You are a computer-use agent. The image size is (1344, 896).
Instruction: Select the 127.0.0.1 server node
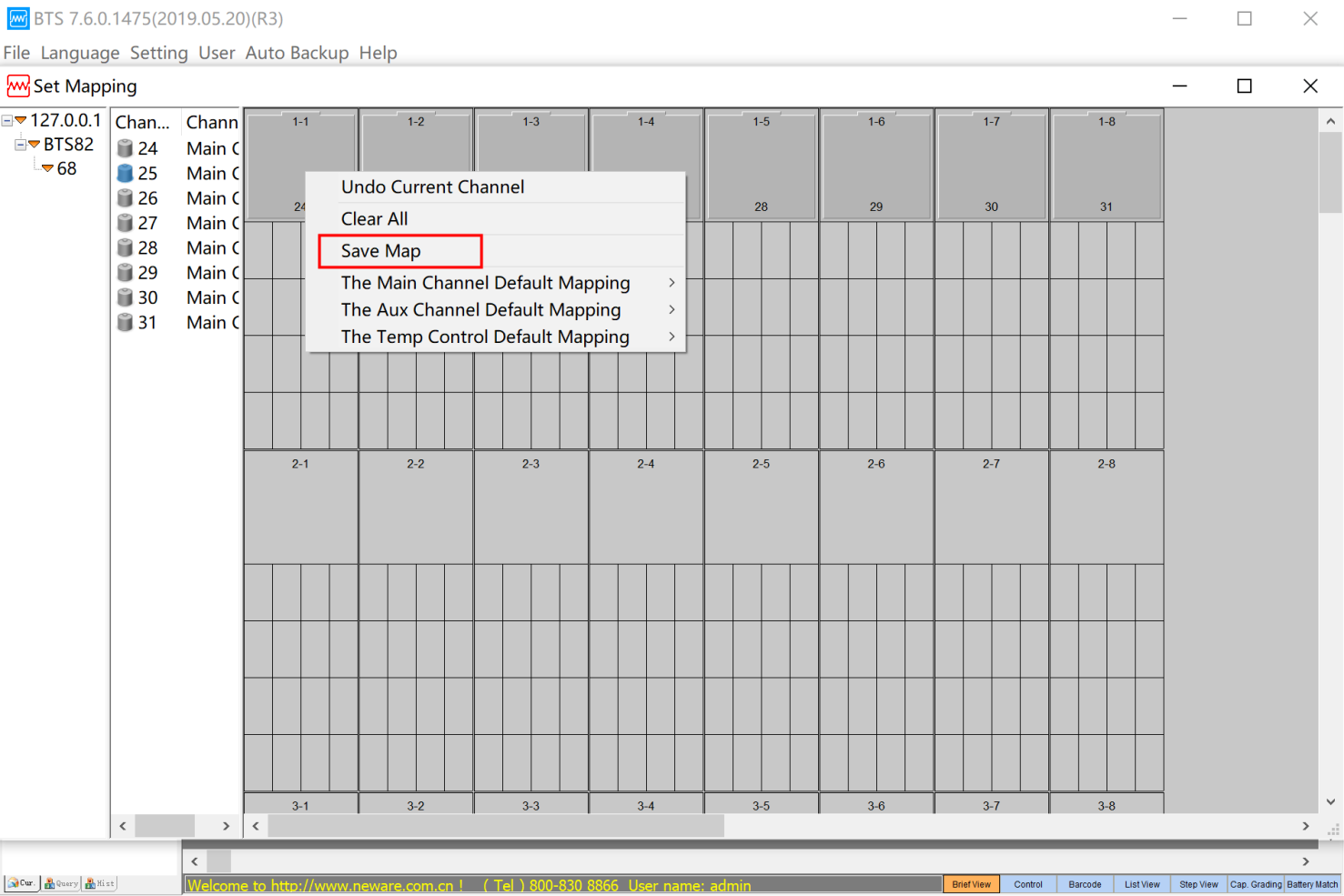pos(66,120)
